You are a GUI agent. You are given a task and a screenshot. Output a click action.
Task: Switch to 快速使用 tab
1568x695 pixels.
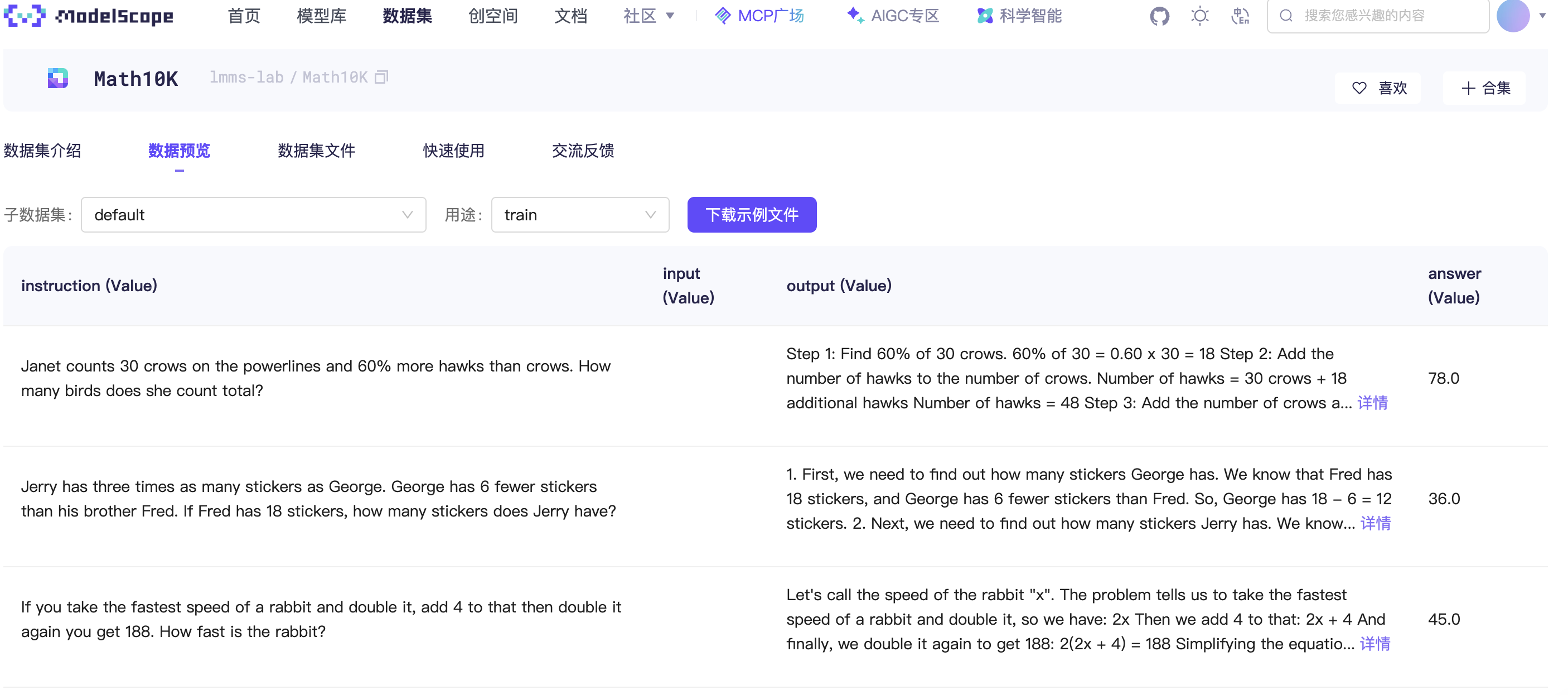[x=453, y=151]
